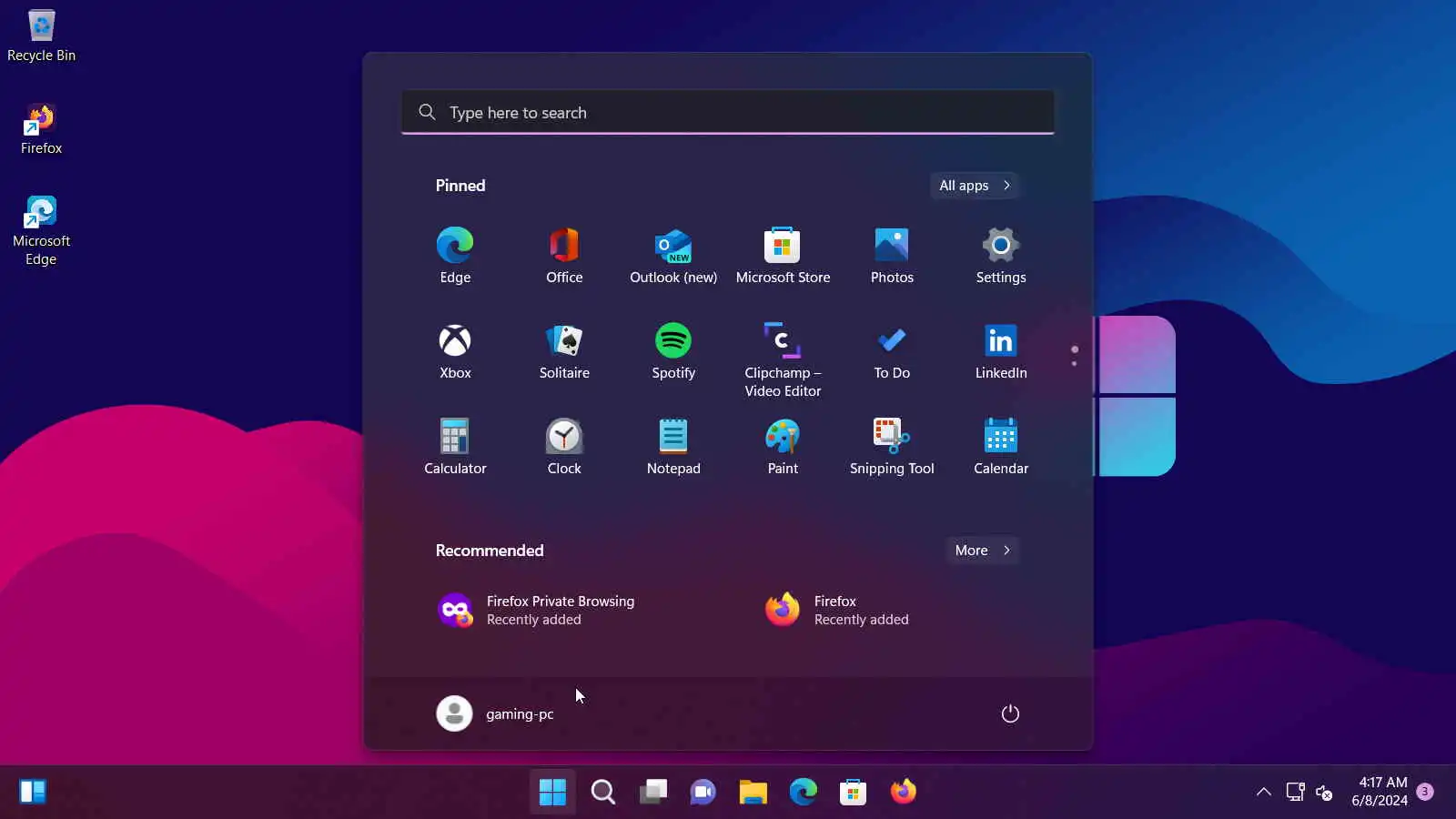The height and width of the screenshot is (819, 1456).
Task: Go to next pinned apps page
Action: tap(1075, 363)
